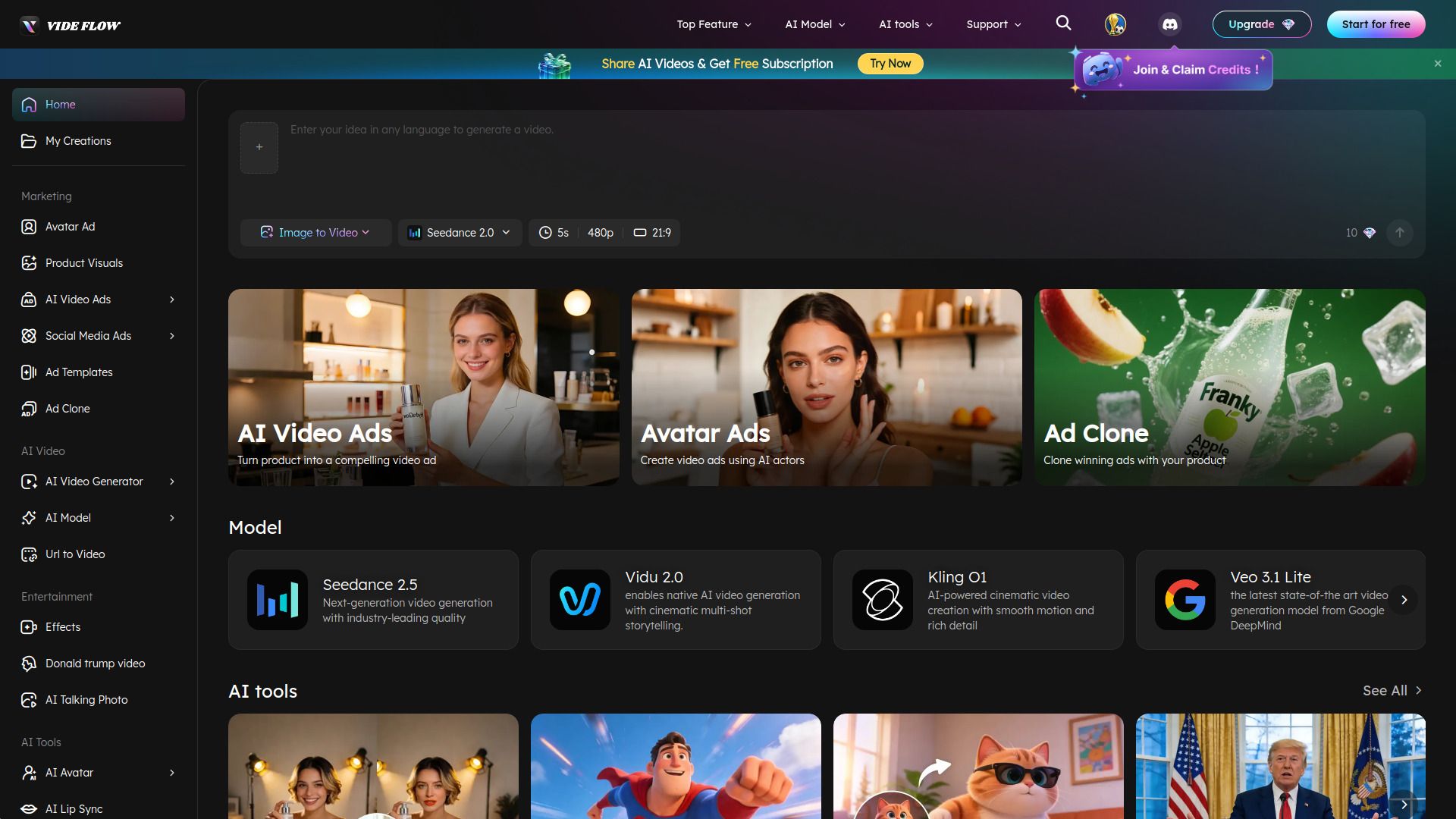Select the Kling O1 model logo
This screenshot has width=1456, height=819.
[x=882, y=600]
